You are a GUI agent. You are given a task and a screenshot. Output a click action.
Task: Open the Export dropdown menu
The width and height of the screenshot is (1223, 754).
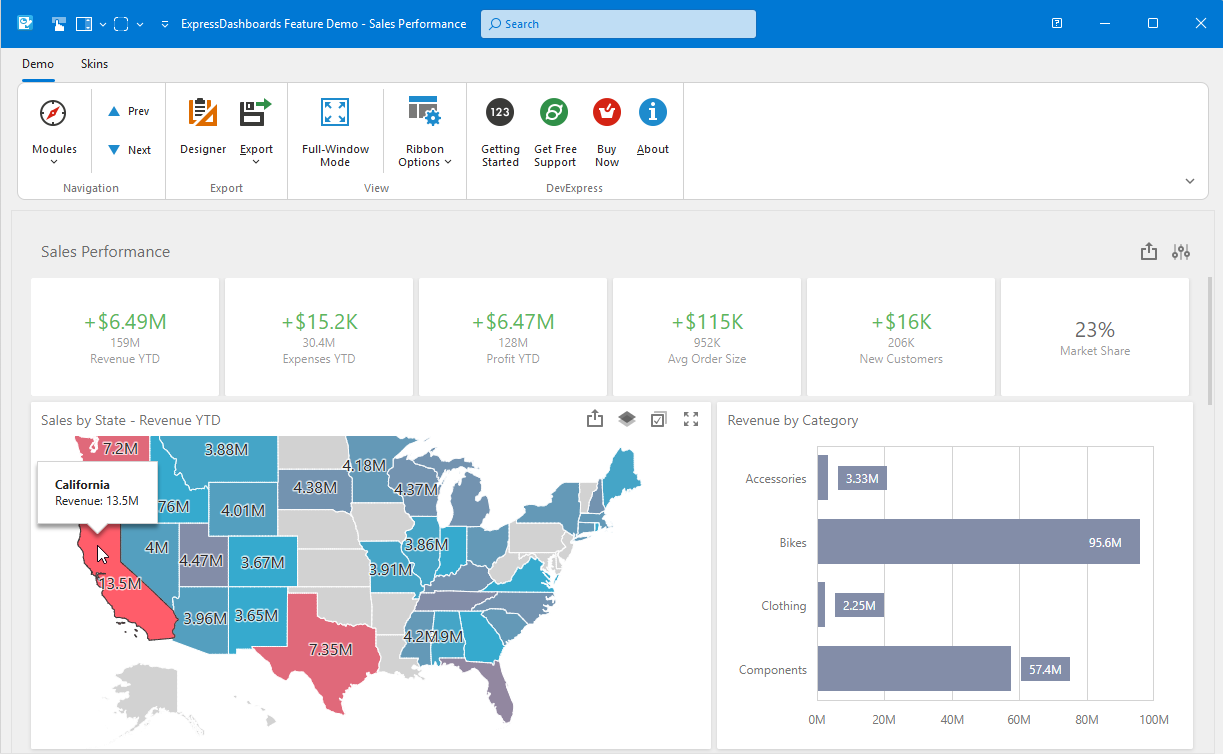point(256,128)
